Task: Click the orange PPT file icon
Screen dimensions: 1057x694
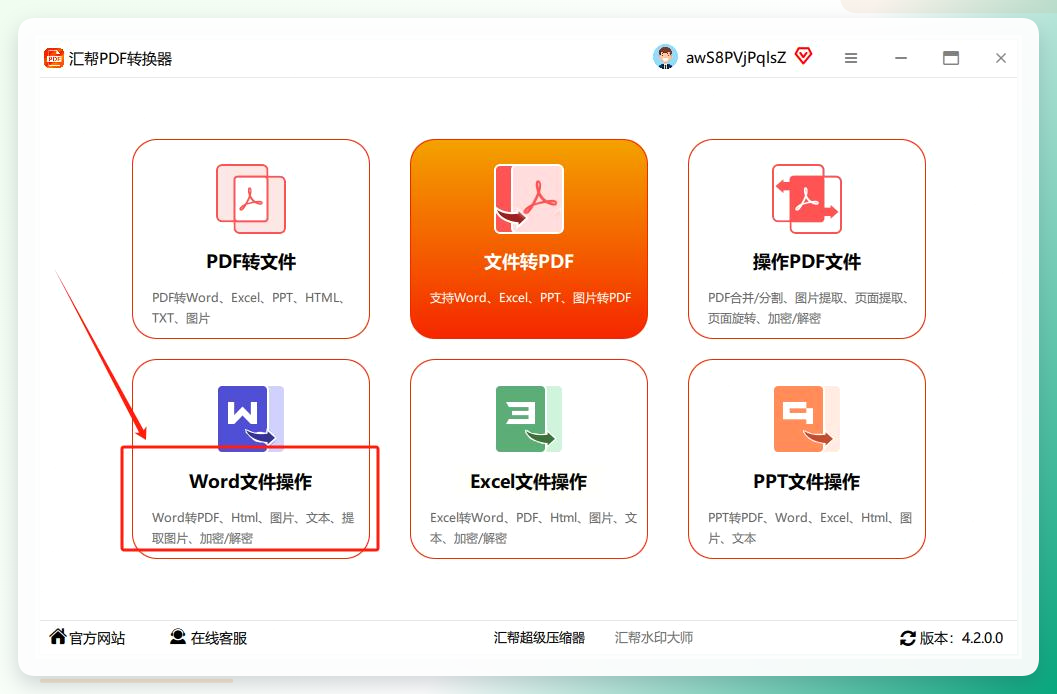Action: [x=807, y=418]
